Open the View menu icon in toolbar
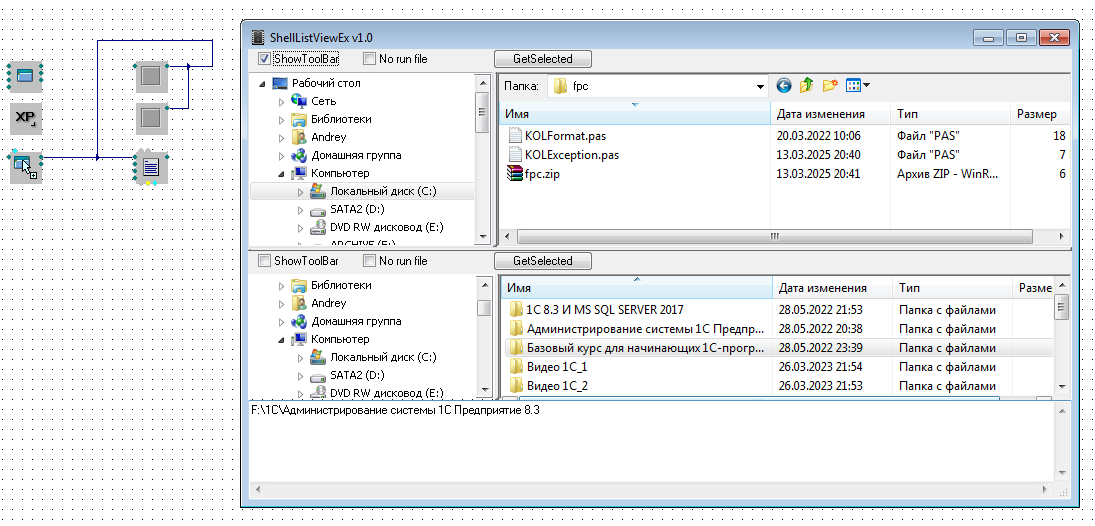 pyautogui.click(x=857, y=86)
